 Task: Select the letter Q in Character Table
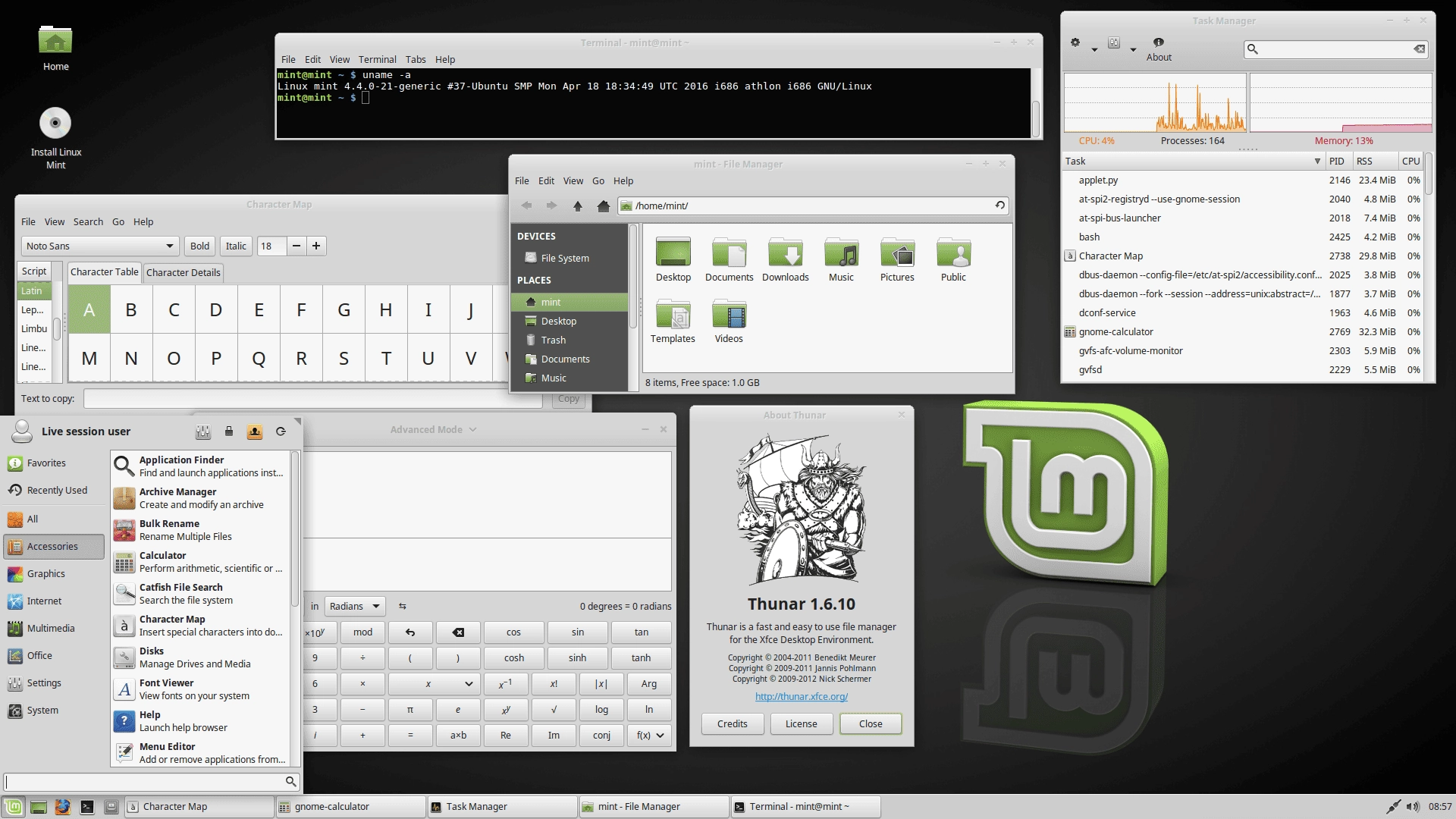[x=259, y=358]
